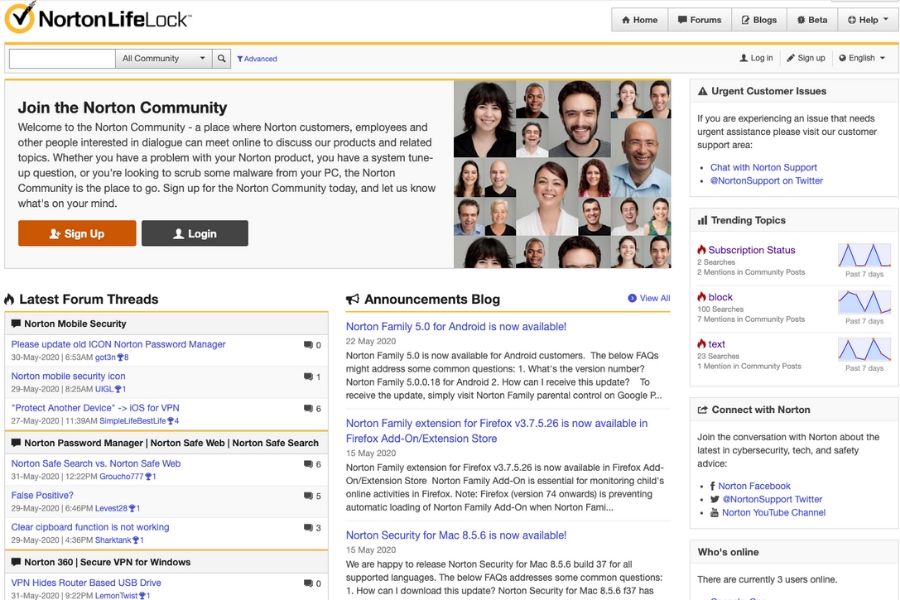Click the orange Sign Up button
The image size is (900, 600).
[77, 233]
